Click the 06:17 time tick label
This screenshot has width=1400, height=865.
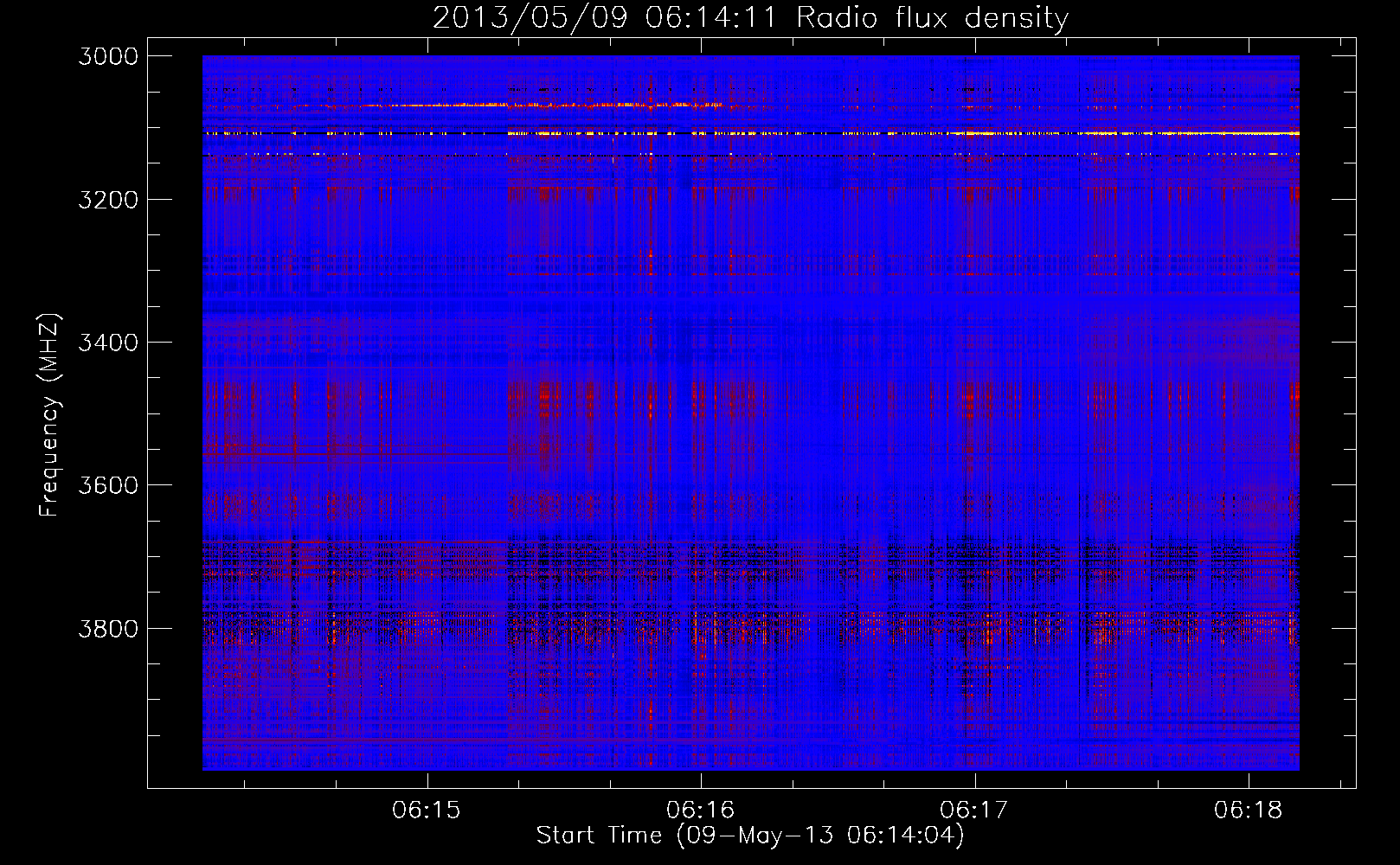coord(974,811)
